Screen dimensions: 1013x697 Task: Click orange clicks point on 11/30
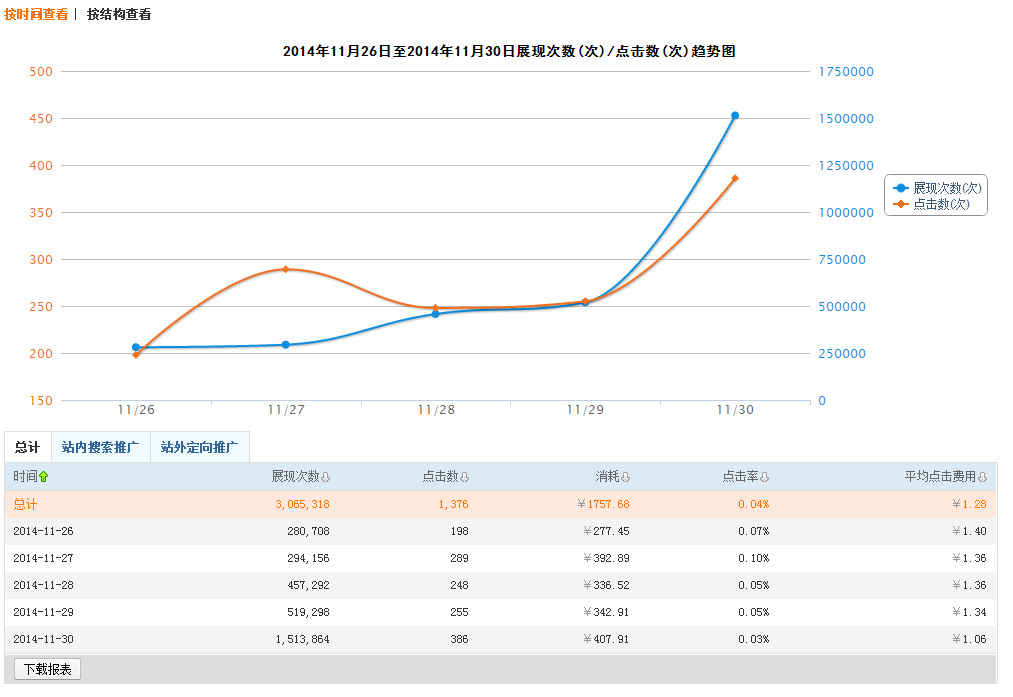735,178
